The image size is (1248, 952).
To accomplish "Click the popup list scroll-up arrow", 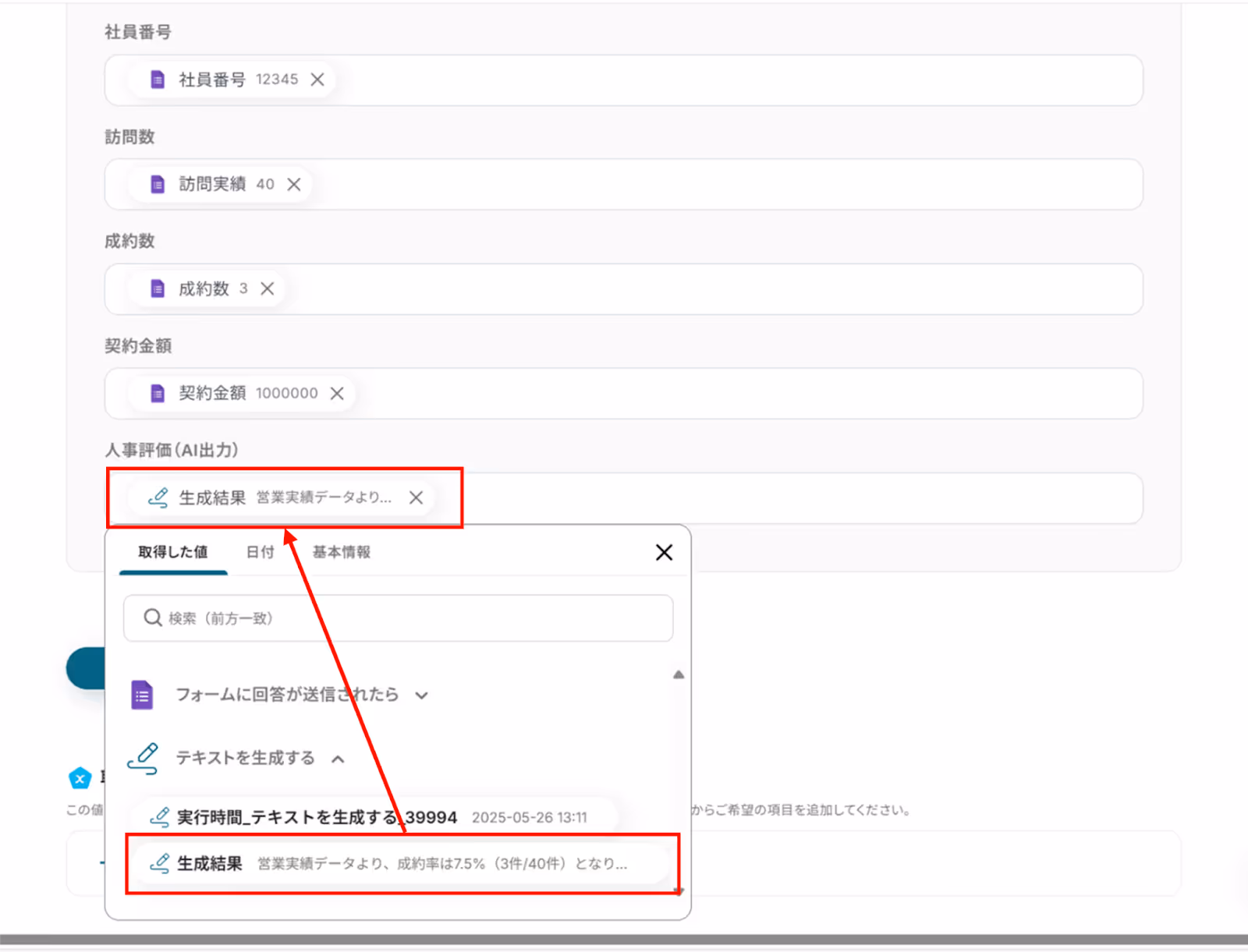I will pos(679,674).
